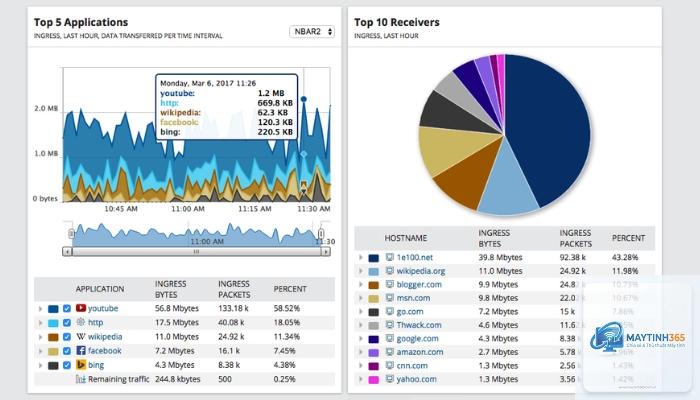This screenshot has width=700, height=400.
Task: Expand the wikipedia.org receiver row
Action: pyautogui.click(x=361, y=271)
